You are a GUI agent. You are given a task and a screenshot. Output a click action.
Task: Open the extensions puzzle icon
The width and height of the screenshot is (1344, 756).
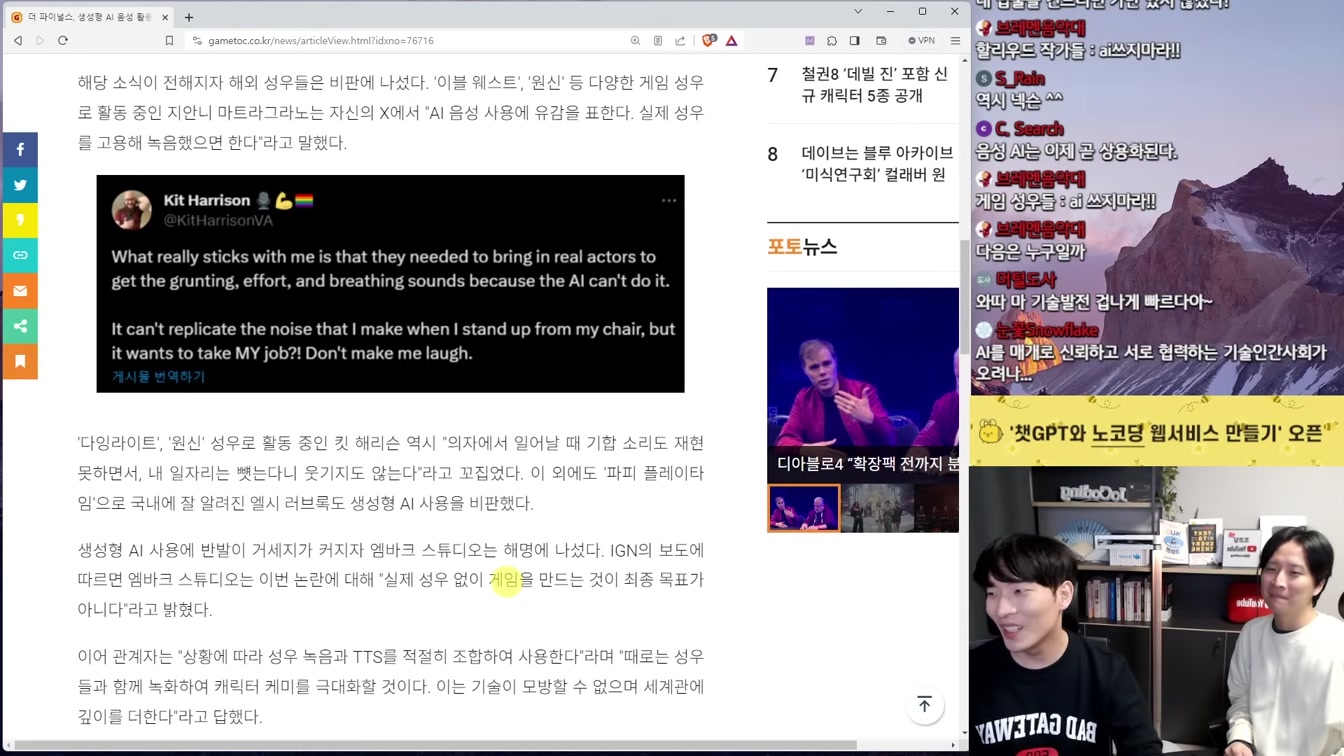(x=832, y=41)
